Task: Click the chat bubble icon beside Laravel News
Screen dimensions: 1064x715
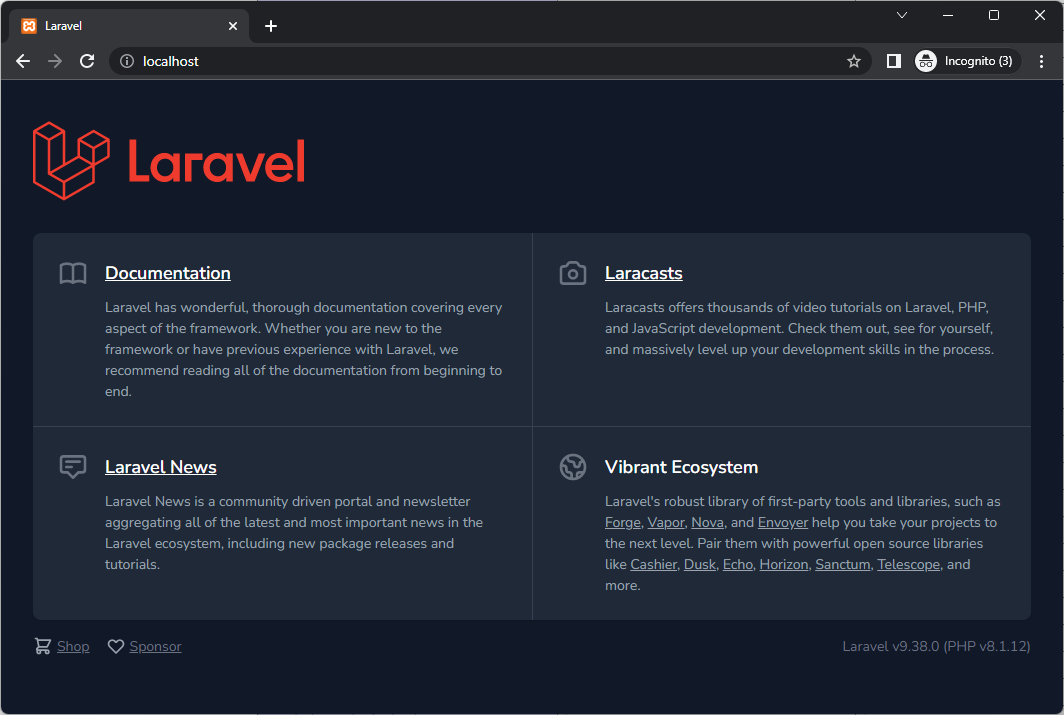Action: 73,467
